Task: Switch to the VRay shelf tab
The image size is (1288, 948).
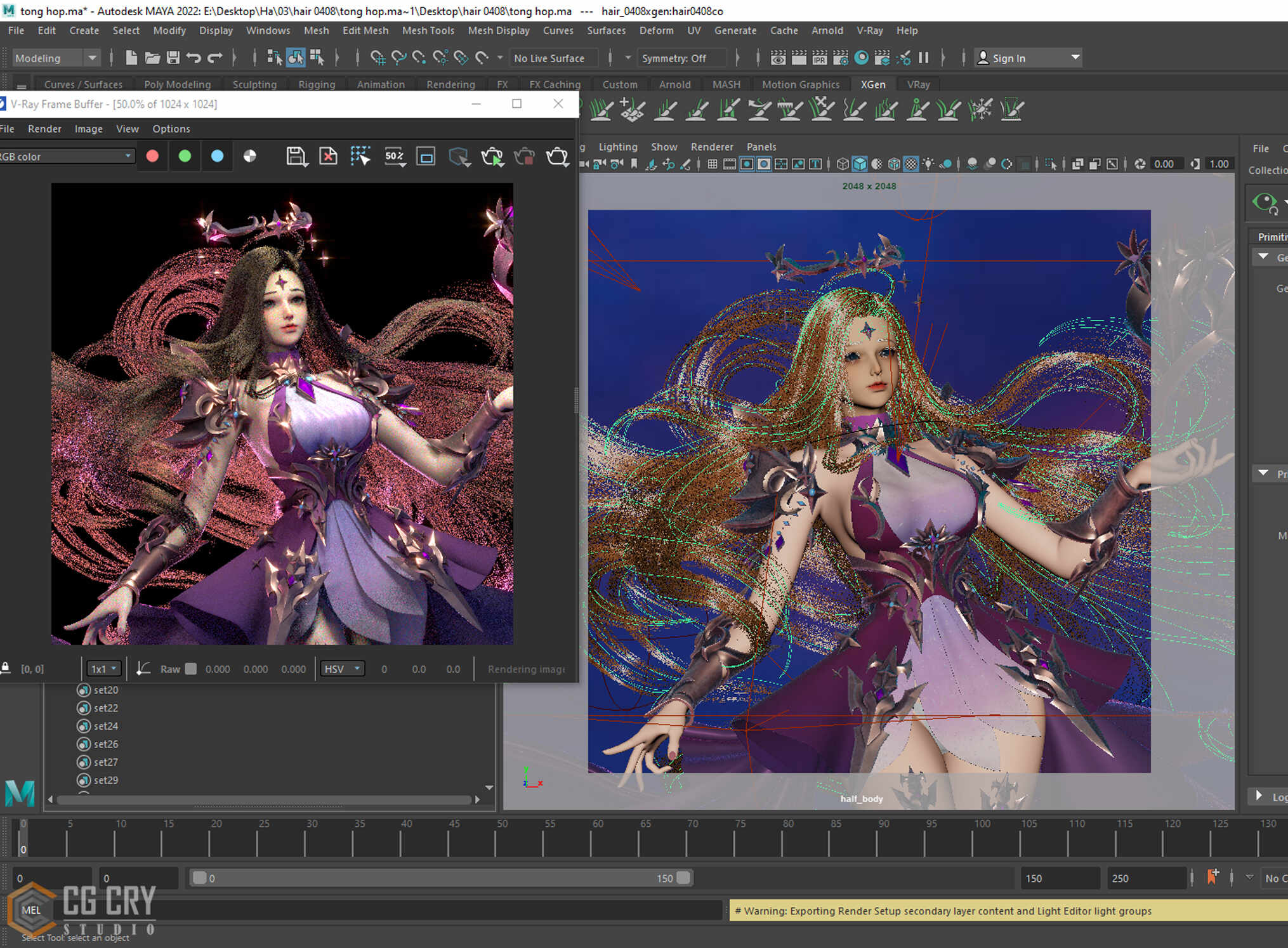Action: click(918, 84)
